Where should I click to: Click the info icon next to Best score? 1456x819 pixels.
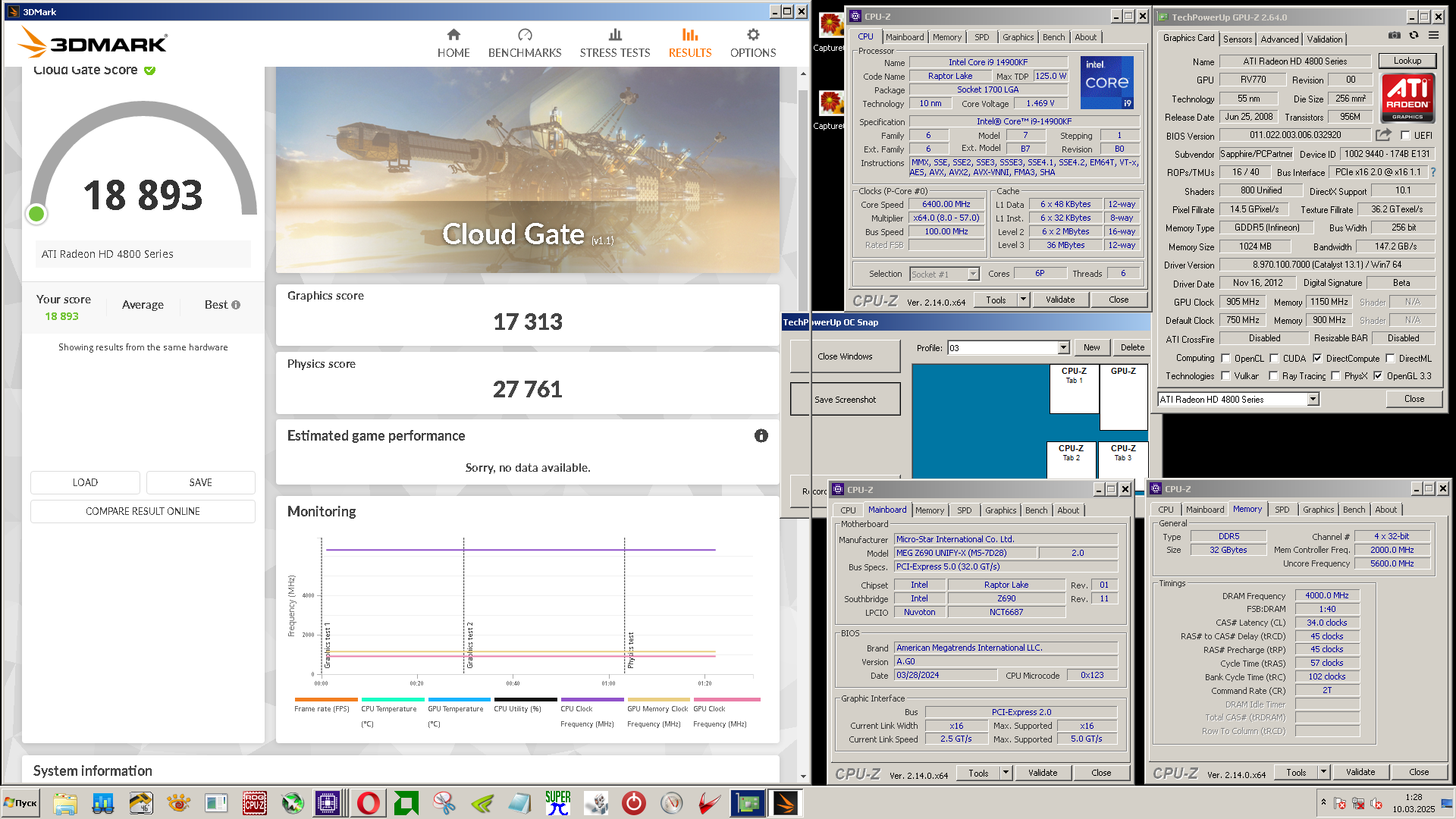pos(236,305)
